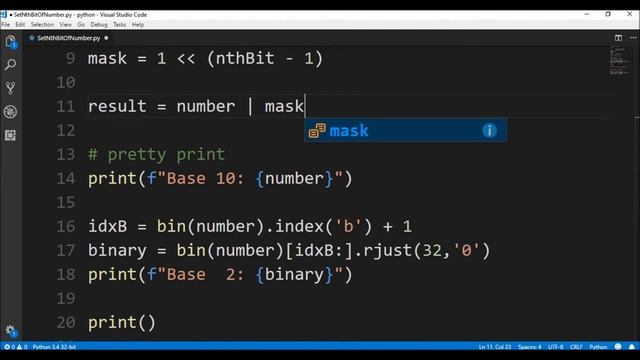Open the Search view icon
The height and width of the screenshot is (360, 640).
[11, 64]
